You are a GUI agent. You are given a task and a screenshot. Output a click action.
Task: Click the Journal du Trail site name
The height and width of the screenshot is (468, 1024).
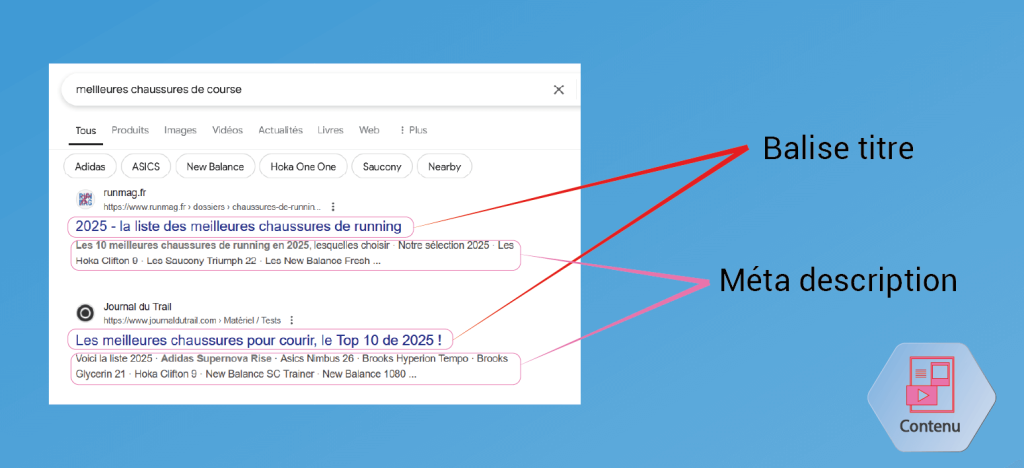point(137,307)
